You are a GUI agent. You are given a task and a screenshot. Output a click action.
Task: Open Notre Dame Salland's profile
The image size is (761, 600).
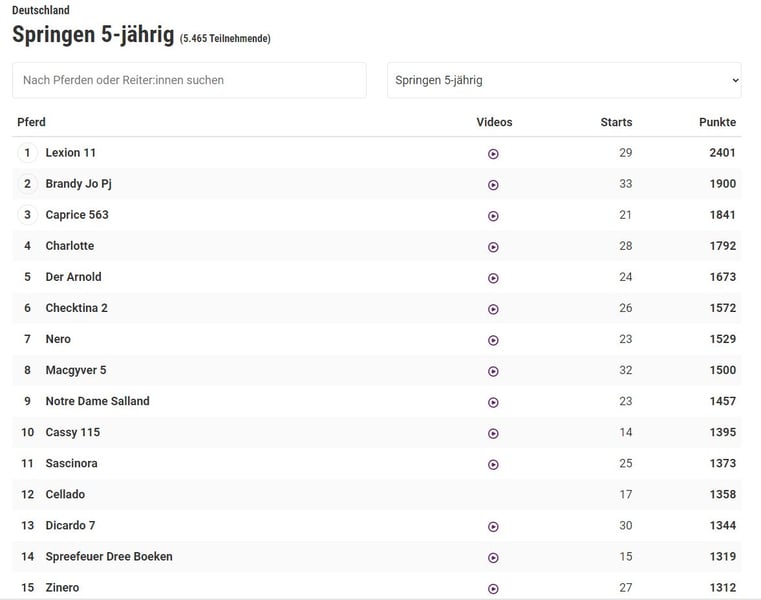click(97, 401)
